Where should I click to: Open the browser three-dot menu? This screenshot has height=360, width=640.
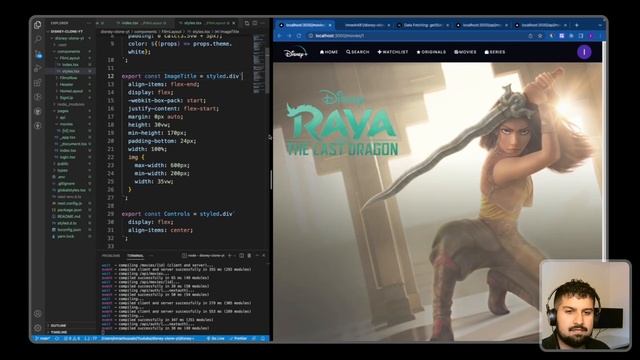600,36
